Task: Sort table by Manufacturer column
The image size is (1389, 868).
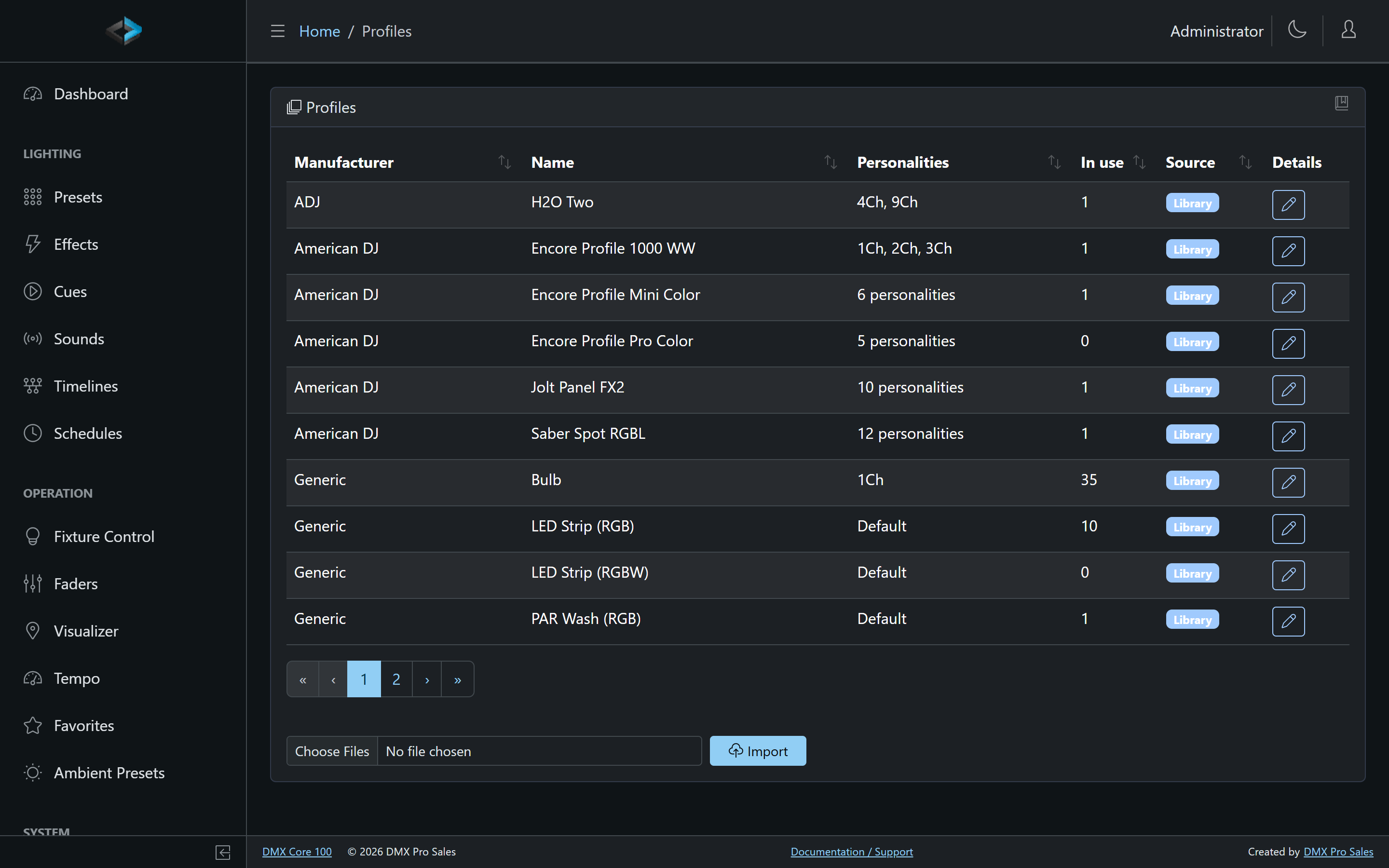Action: 504,163
